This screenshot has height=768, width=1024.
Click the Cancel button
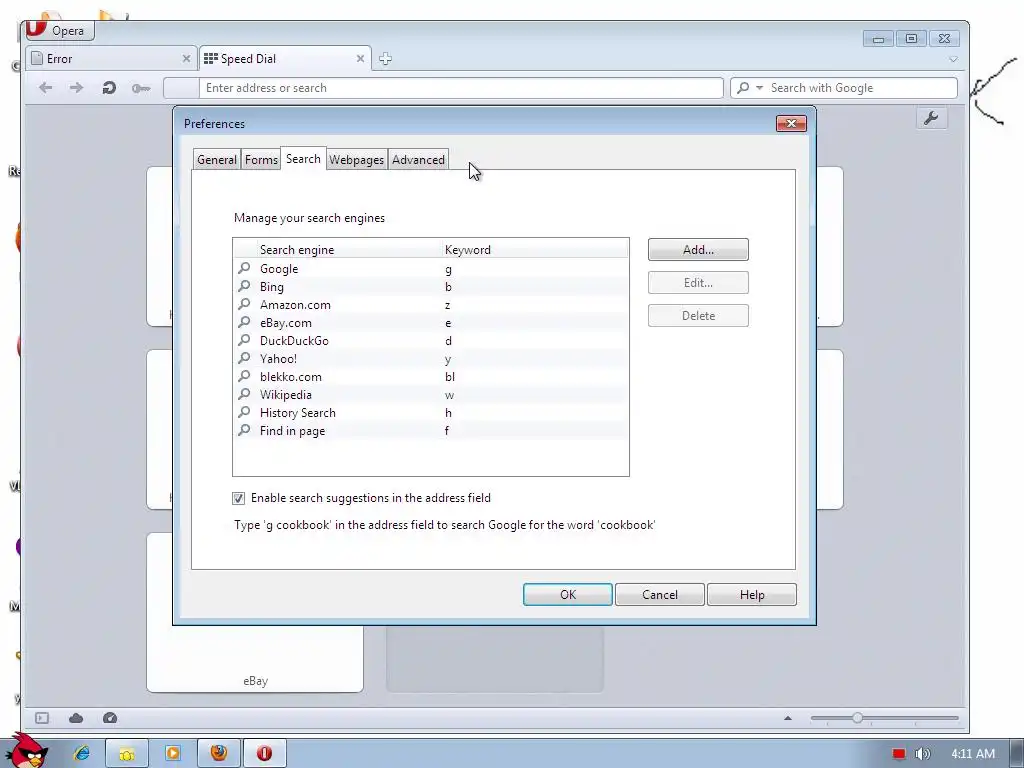pyautogui.click(x=660, y=594)
